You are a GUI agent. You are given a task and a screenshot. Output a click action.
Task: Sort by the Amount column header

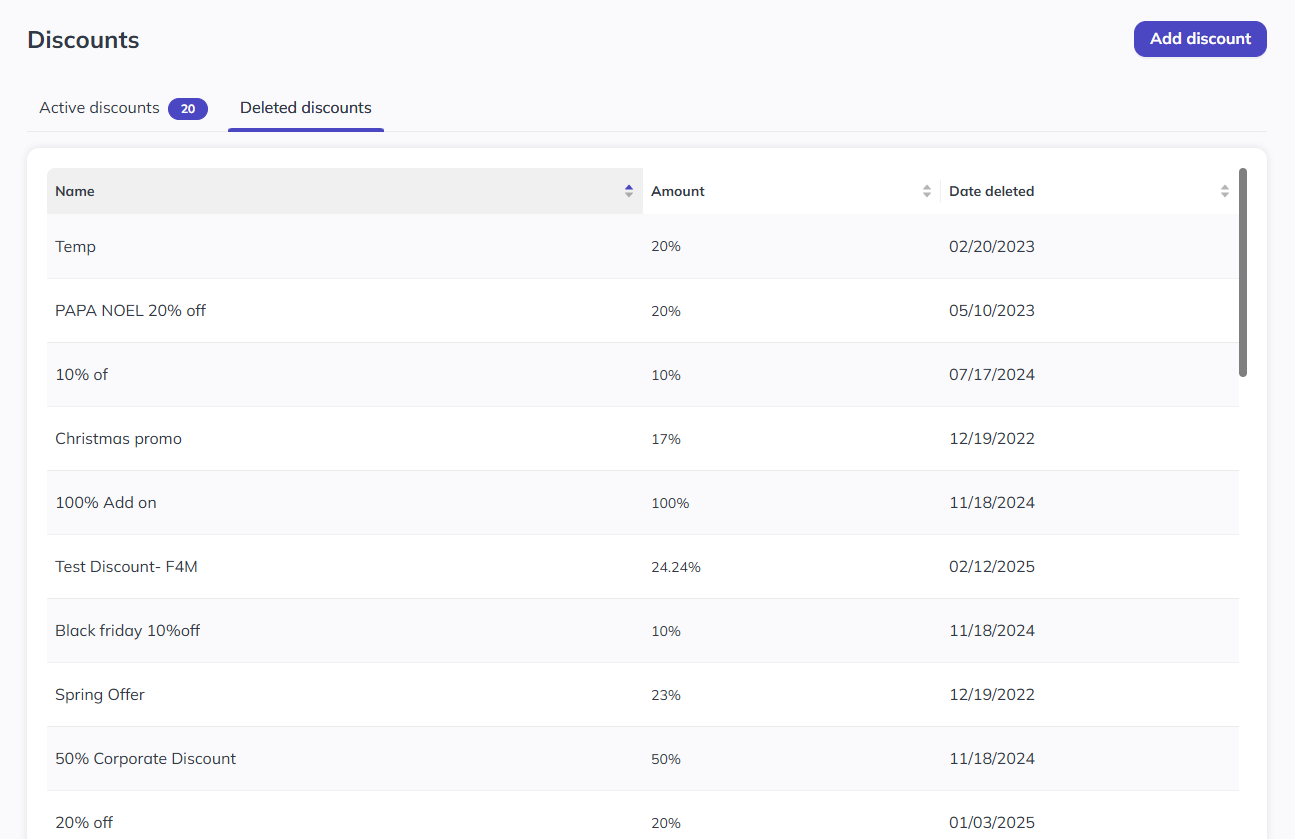(x=791, y=191)
